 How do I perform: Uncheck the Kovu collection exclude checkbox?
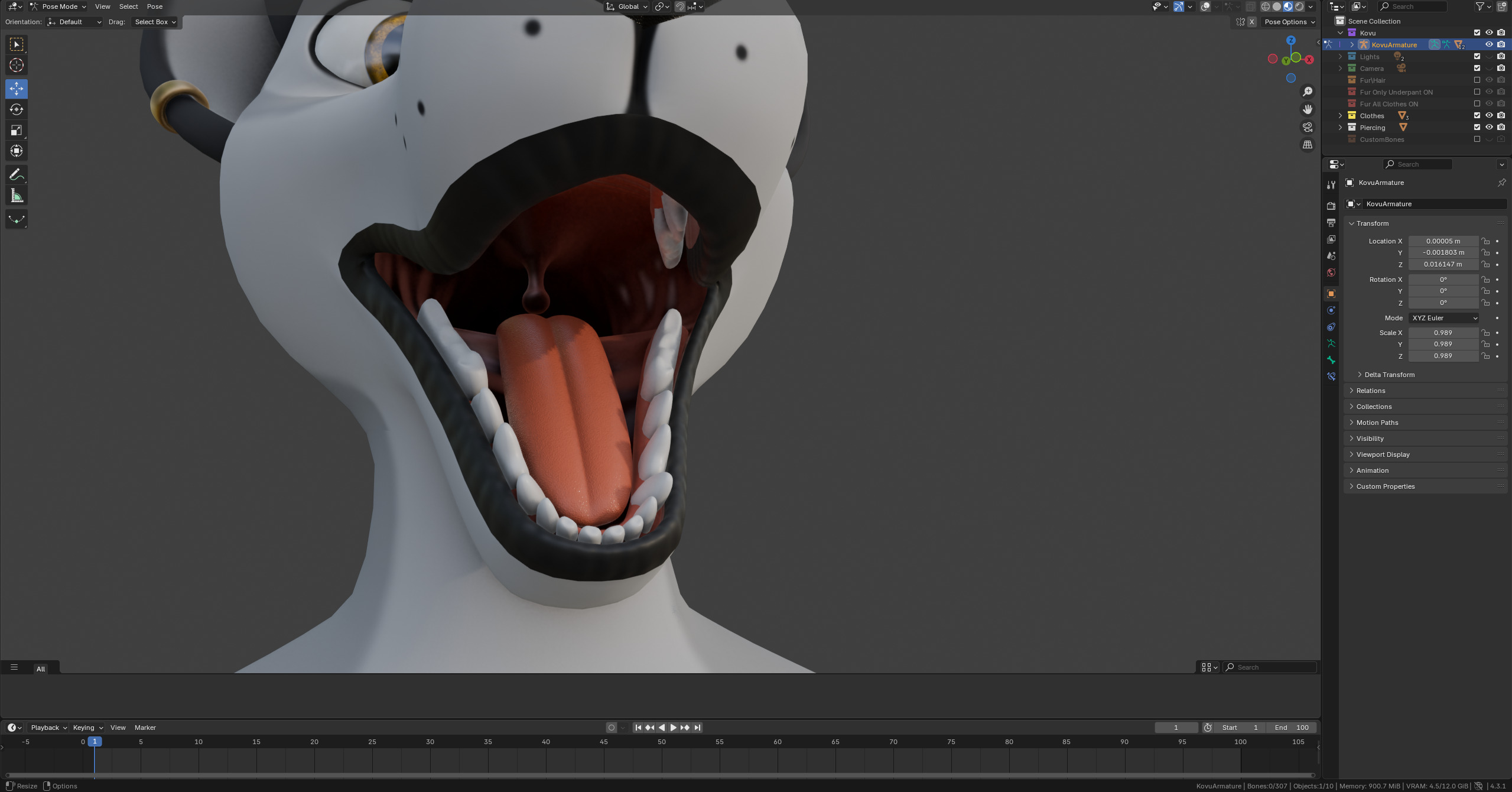(x=1477, y=33)
